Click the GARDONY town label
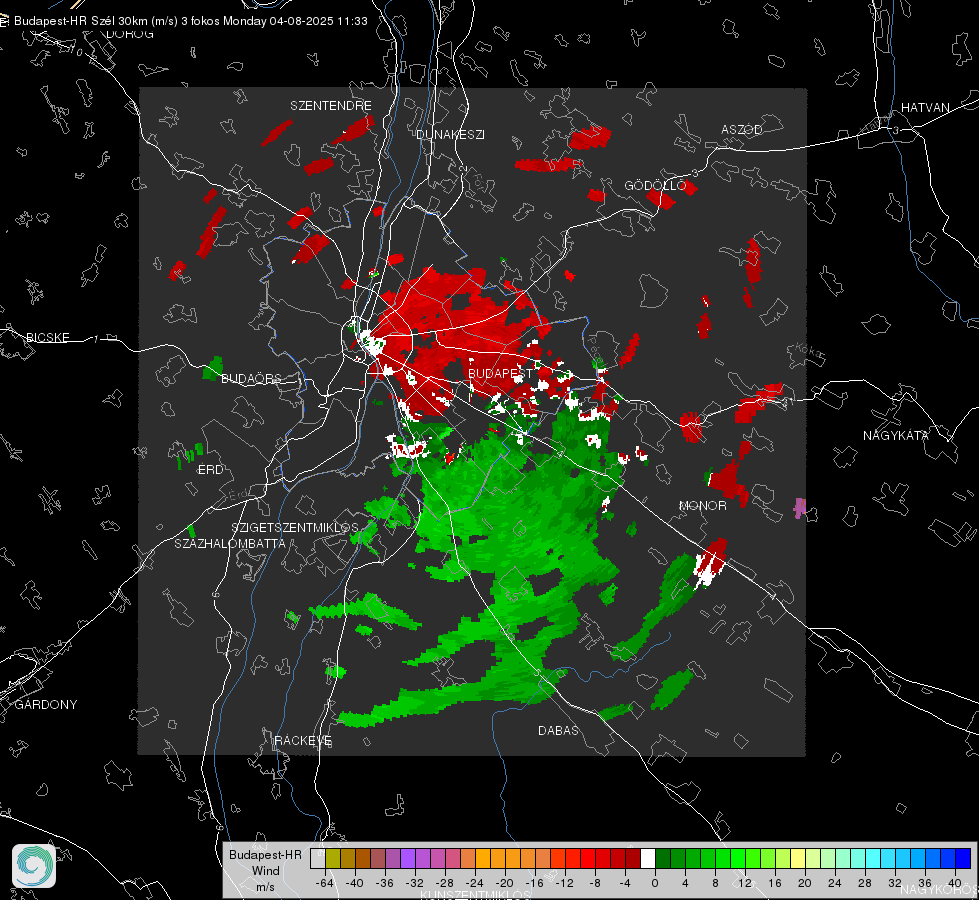 click(x=46, y=705)
